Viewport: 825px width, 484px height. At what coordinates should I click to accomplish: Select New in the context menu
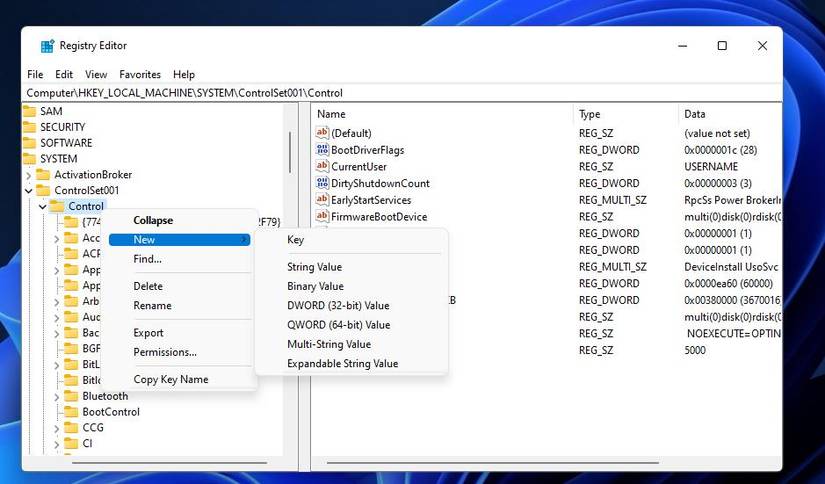(179, 239)
